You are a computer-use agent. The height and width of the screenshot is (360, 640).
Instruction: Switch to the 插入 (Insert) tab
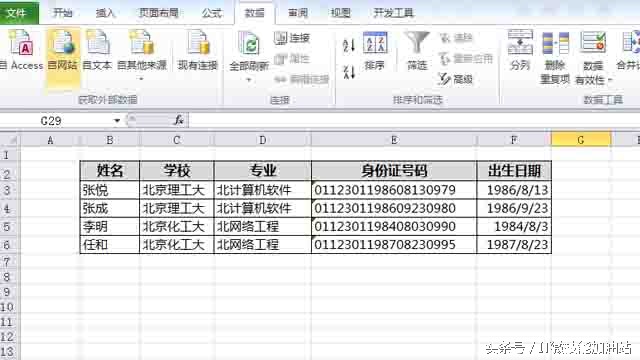point(105,13)
